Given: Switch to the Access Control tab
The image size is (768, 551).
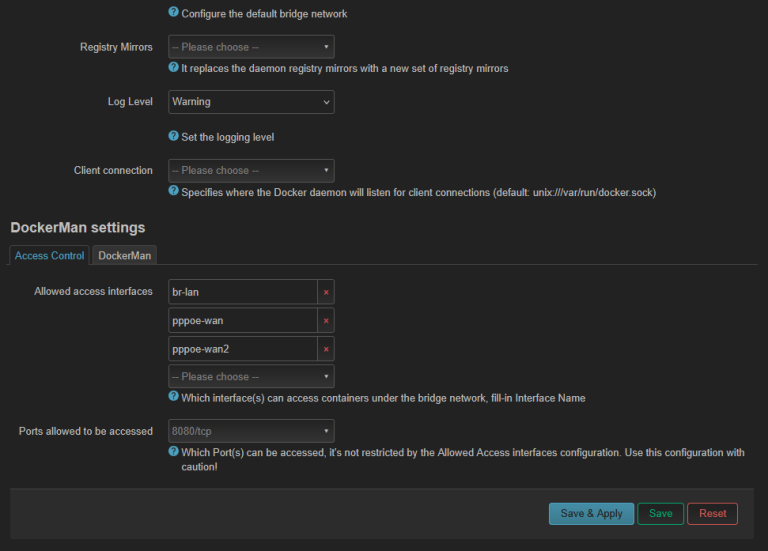Looking at the screenshot, I should click(x=49, y=256).
